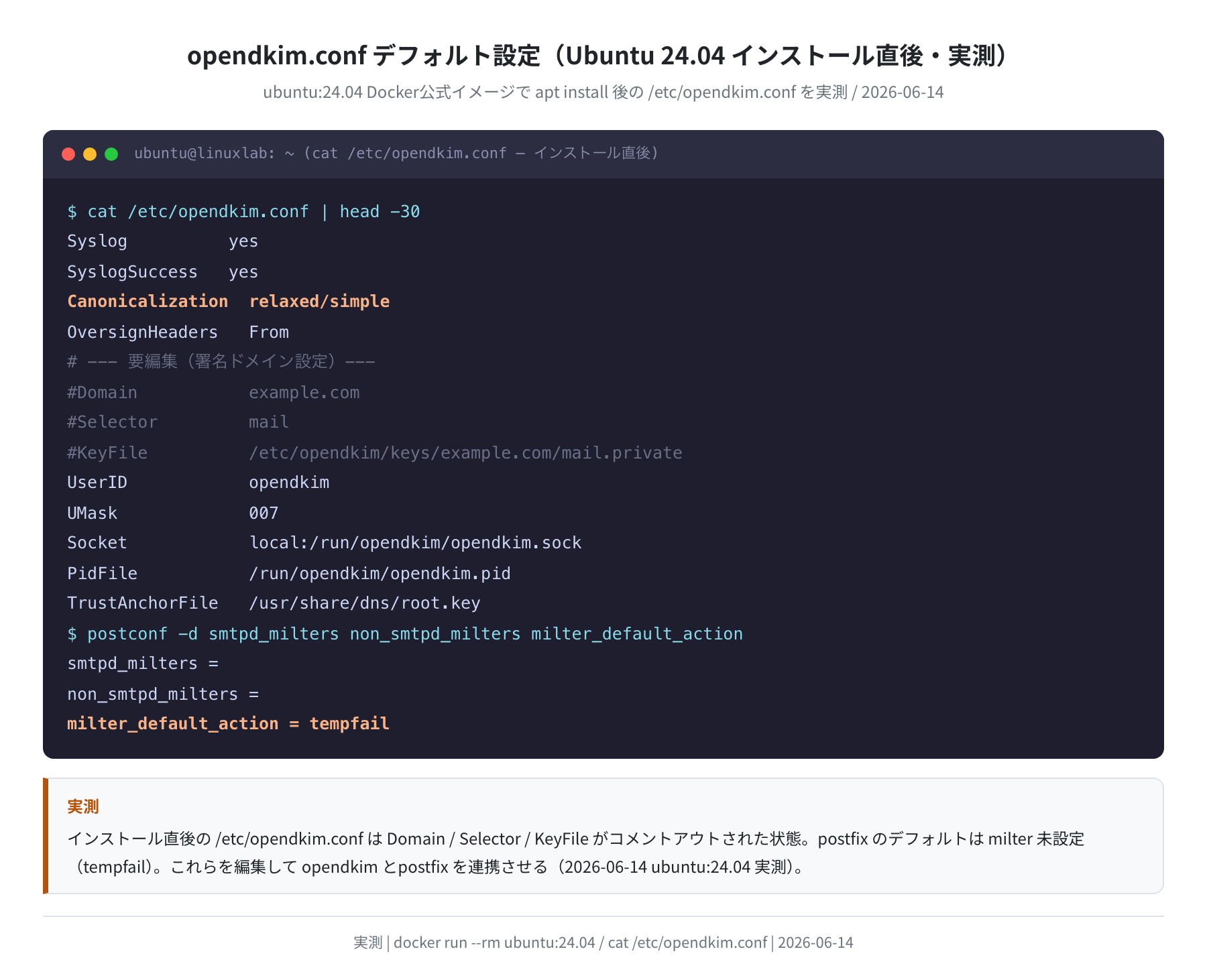The width and height of the screenshot is (1207, 980).
Task: Click the highlighted 'Canonicalization' key
Action: coord(148,302)
